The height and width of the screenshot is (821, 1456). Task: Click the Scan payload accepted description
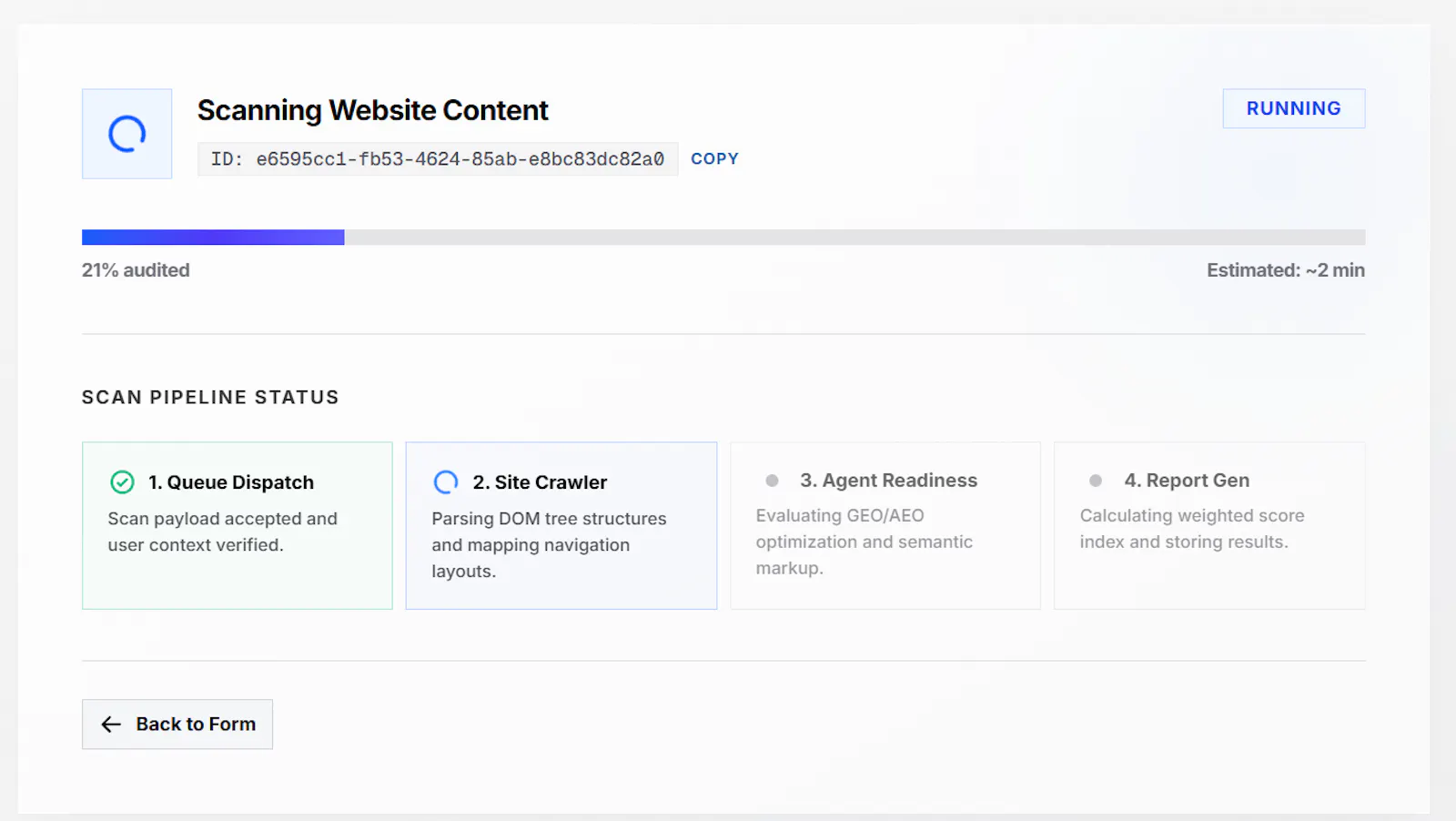click(x=223, y=532)
